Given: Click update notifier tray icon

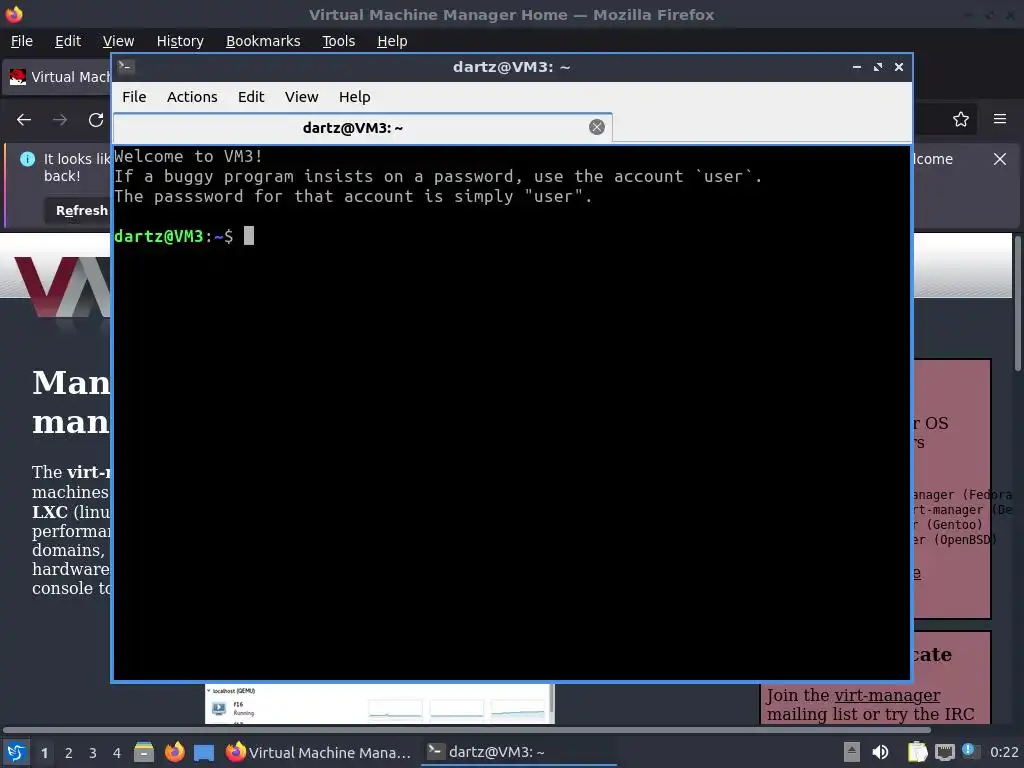Looking at the screenshot, I should [x=970, y=751].
